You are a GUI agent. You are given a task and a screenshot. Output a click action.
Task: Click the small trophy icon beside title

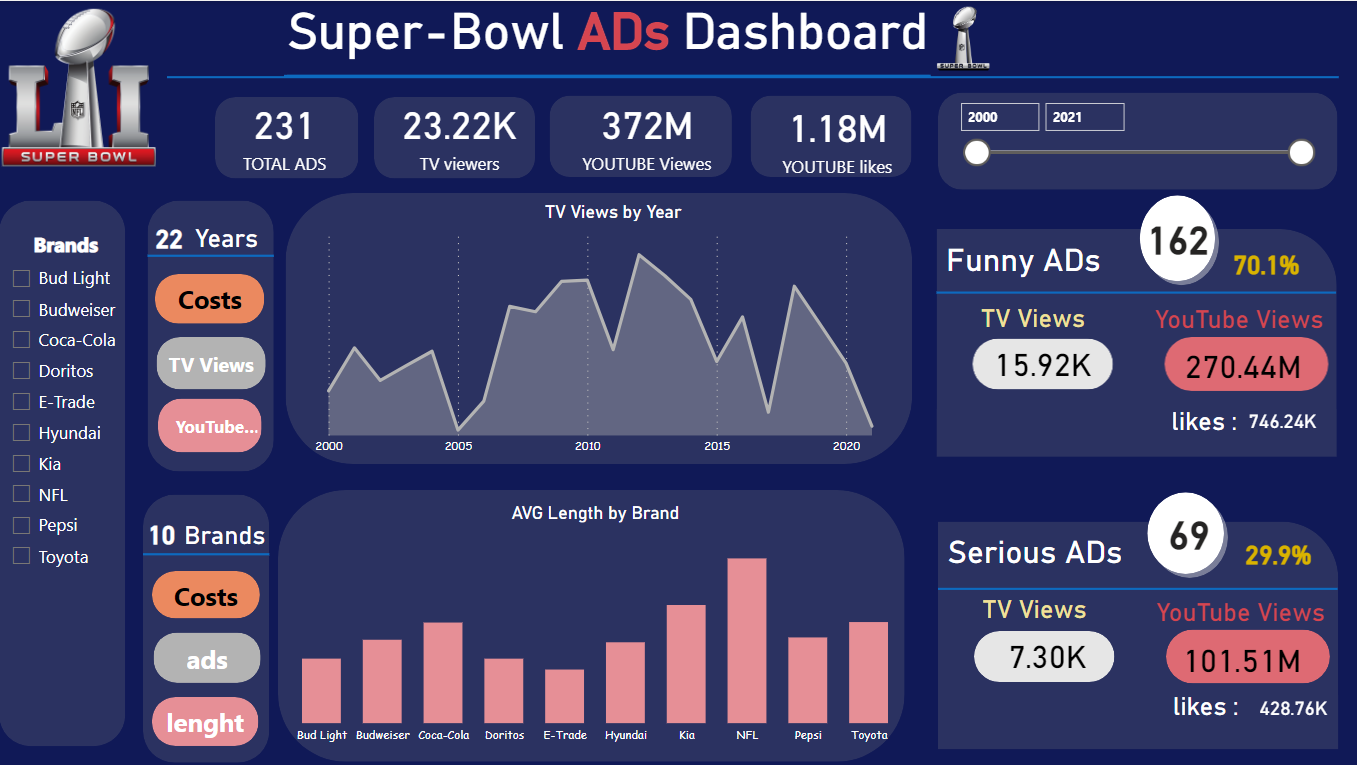point(963,38)
